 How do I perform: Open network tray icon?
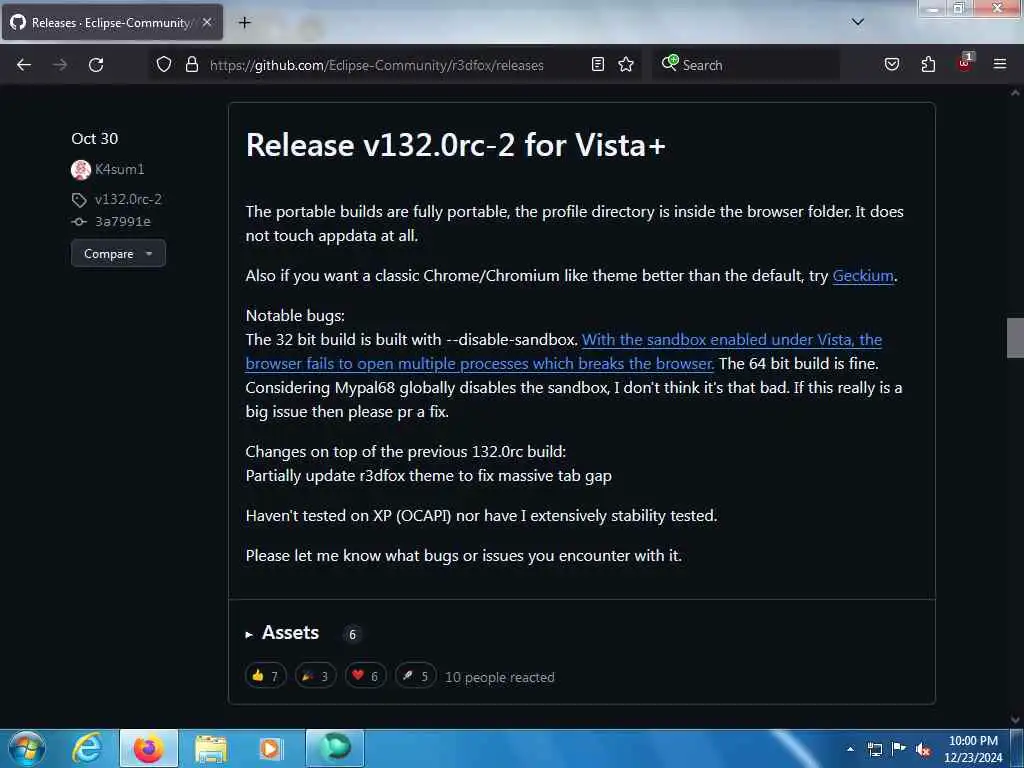[874, 749]
